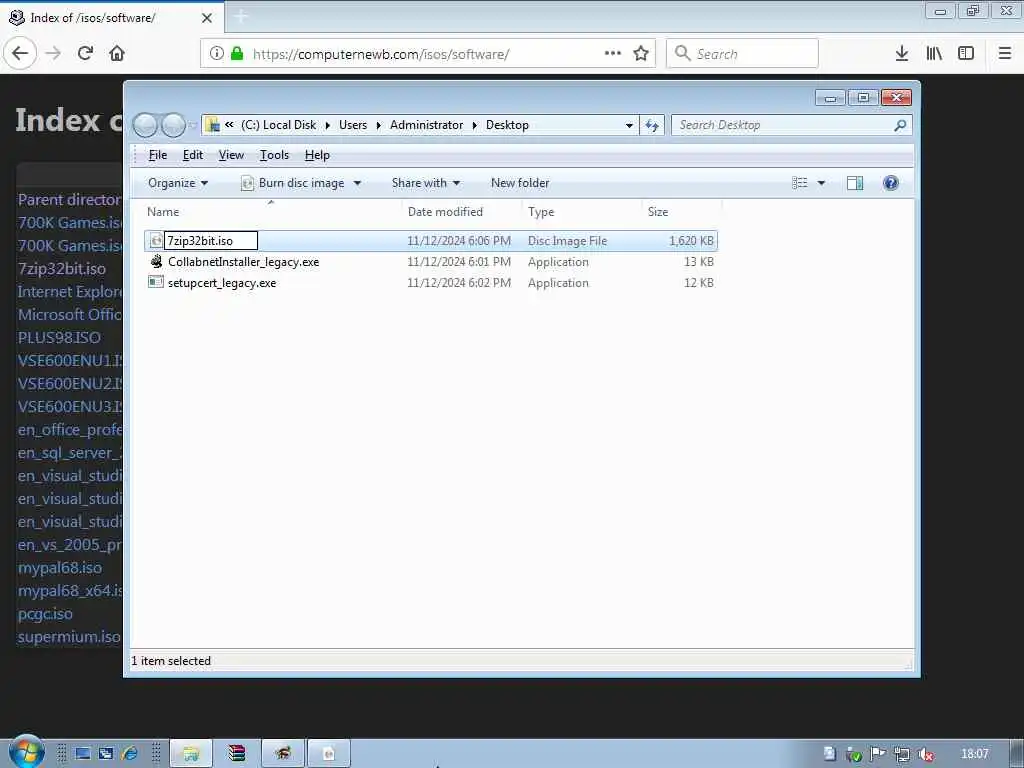Click the (C:) Local Disk breadcrumb
The width and height of the screenshot is (1024, 768).
[278, 125]
